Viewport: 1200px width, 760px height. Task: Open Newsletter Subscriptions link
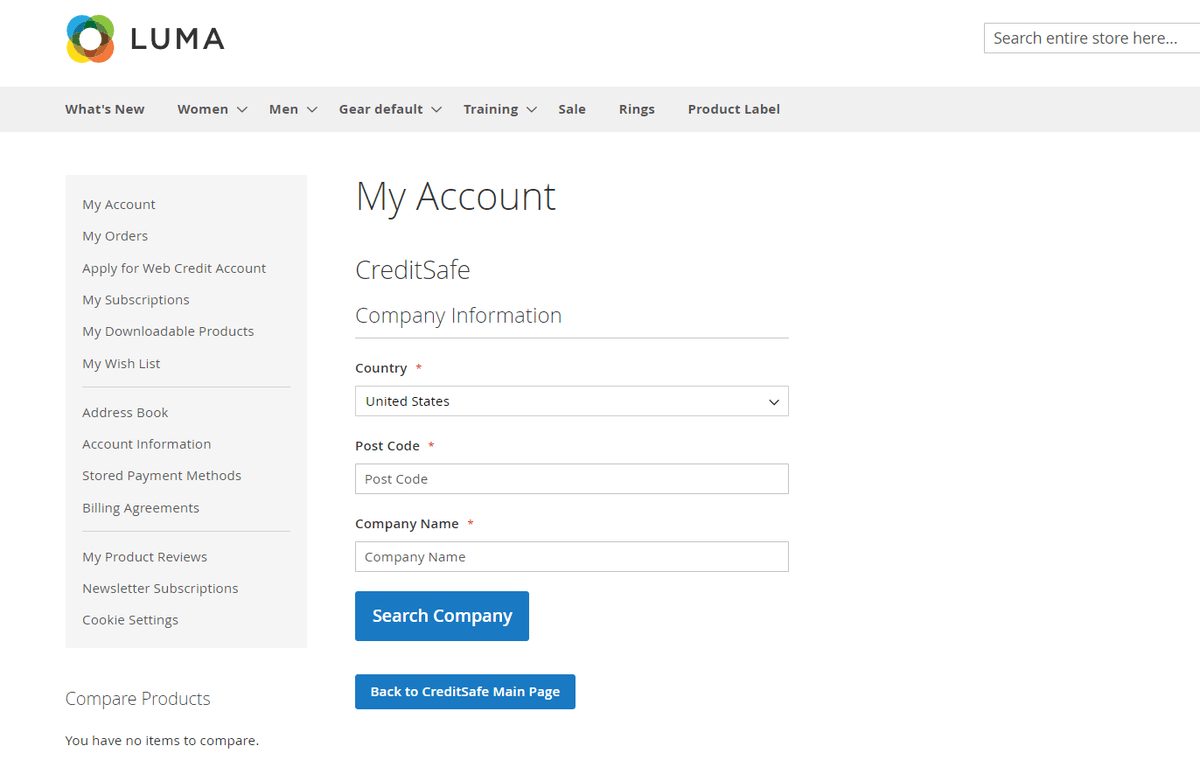160,588
